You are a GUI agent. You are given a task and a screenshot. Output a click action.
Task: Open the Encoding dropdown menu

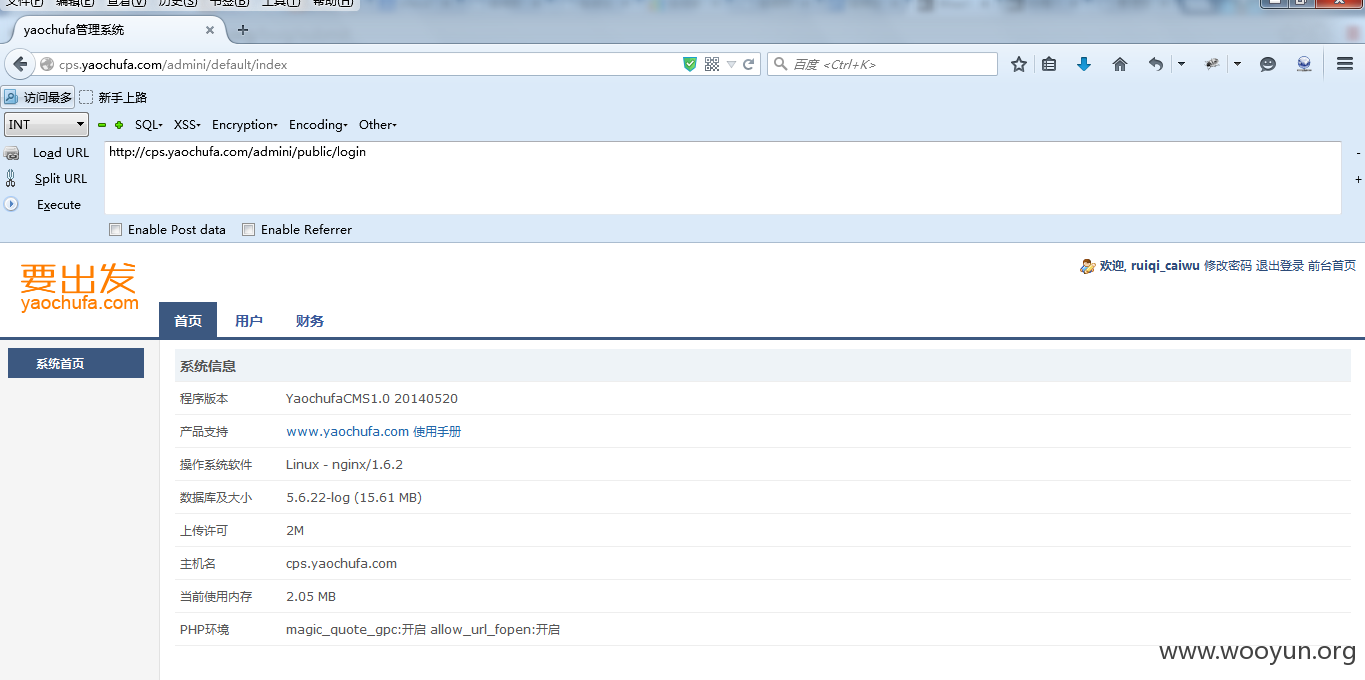(x=318, y=125)
